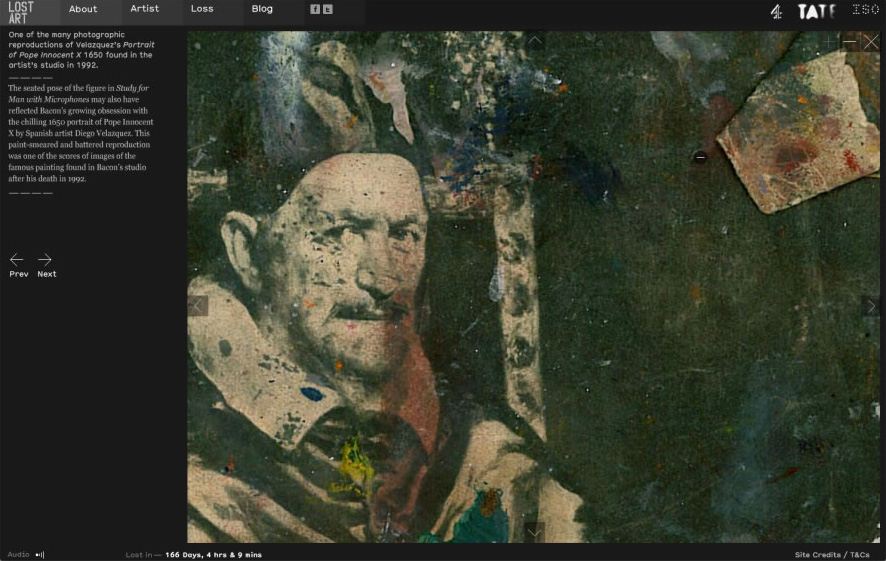Click the Pope Innocent X caption heading

[x=81, y=50]
